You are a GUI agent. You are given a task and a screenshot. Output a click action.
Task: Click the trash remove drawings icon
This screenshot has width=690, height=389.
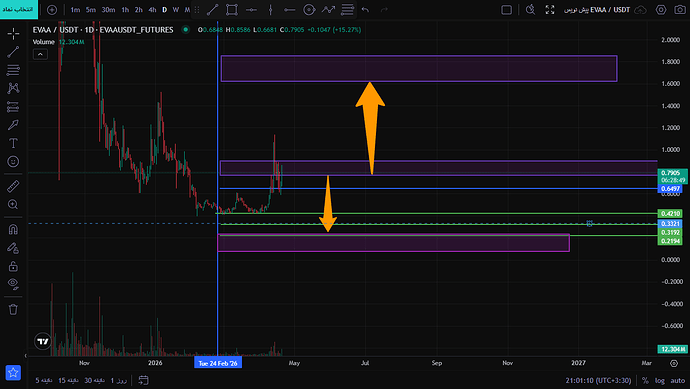coord(13,309)
